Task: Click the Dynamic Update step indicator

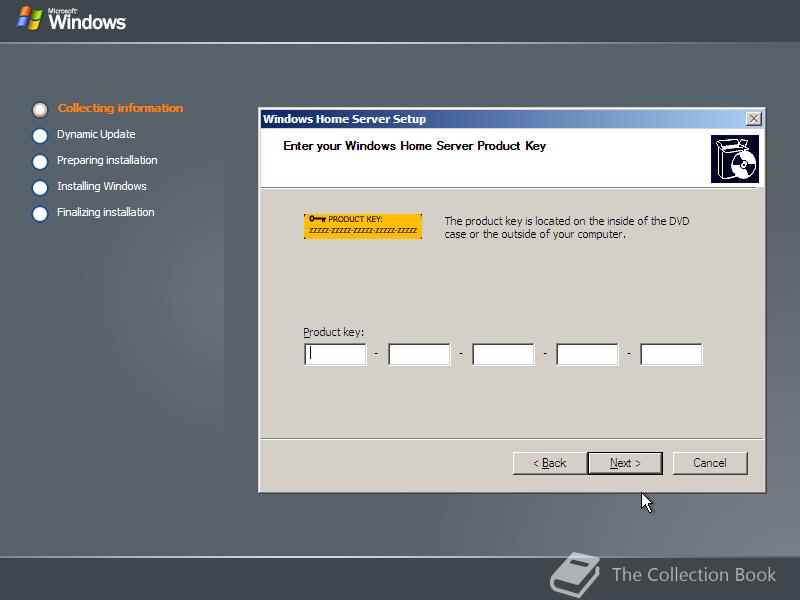Action: click(x=40, y=135)
